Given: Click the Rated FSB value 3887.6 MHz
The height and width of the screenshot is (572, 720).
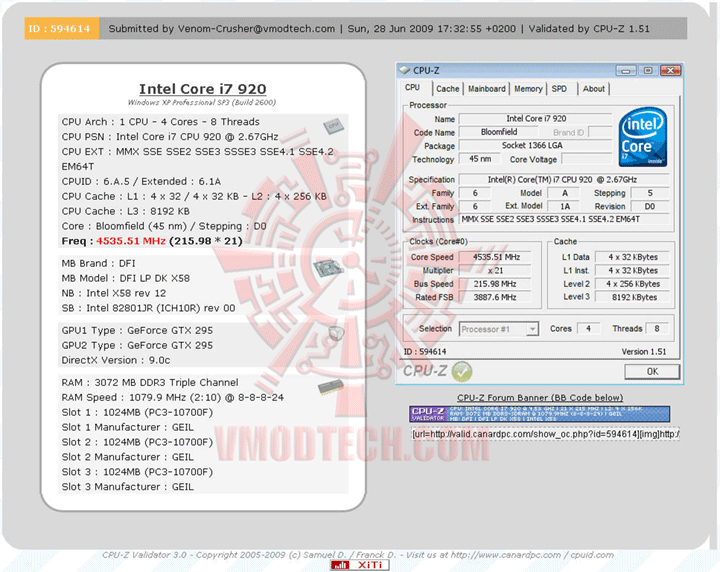Looking at the screenshot, I should pos(496,297).
